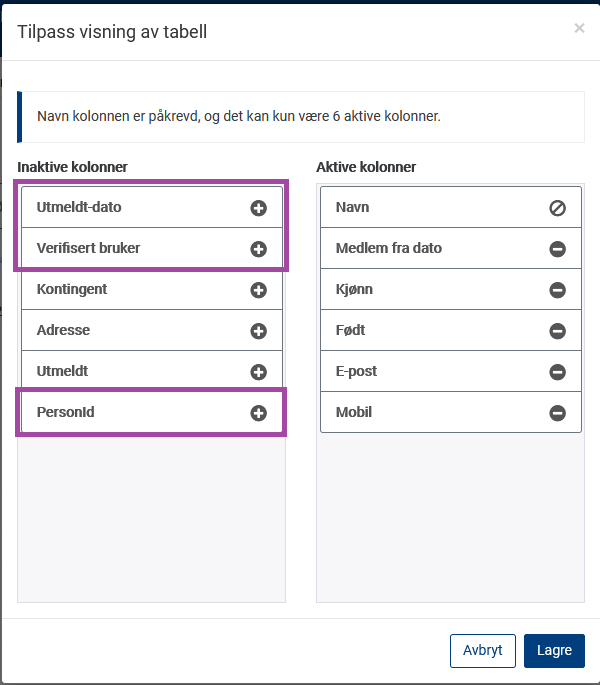Click the minus icon next to Født
Viewport: 600px width, 685px height.
click(x=557, y=331)
